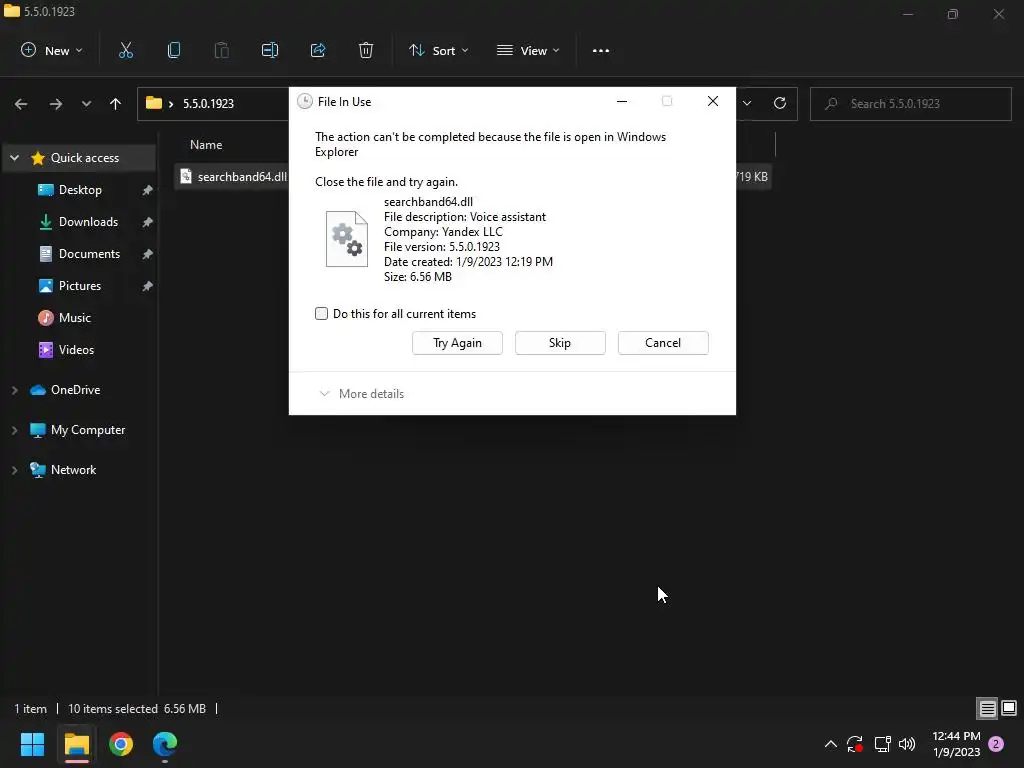Open the View dropdown menu

[528, 50]
